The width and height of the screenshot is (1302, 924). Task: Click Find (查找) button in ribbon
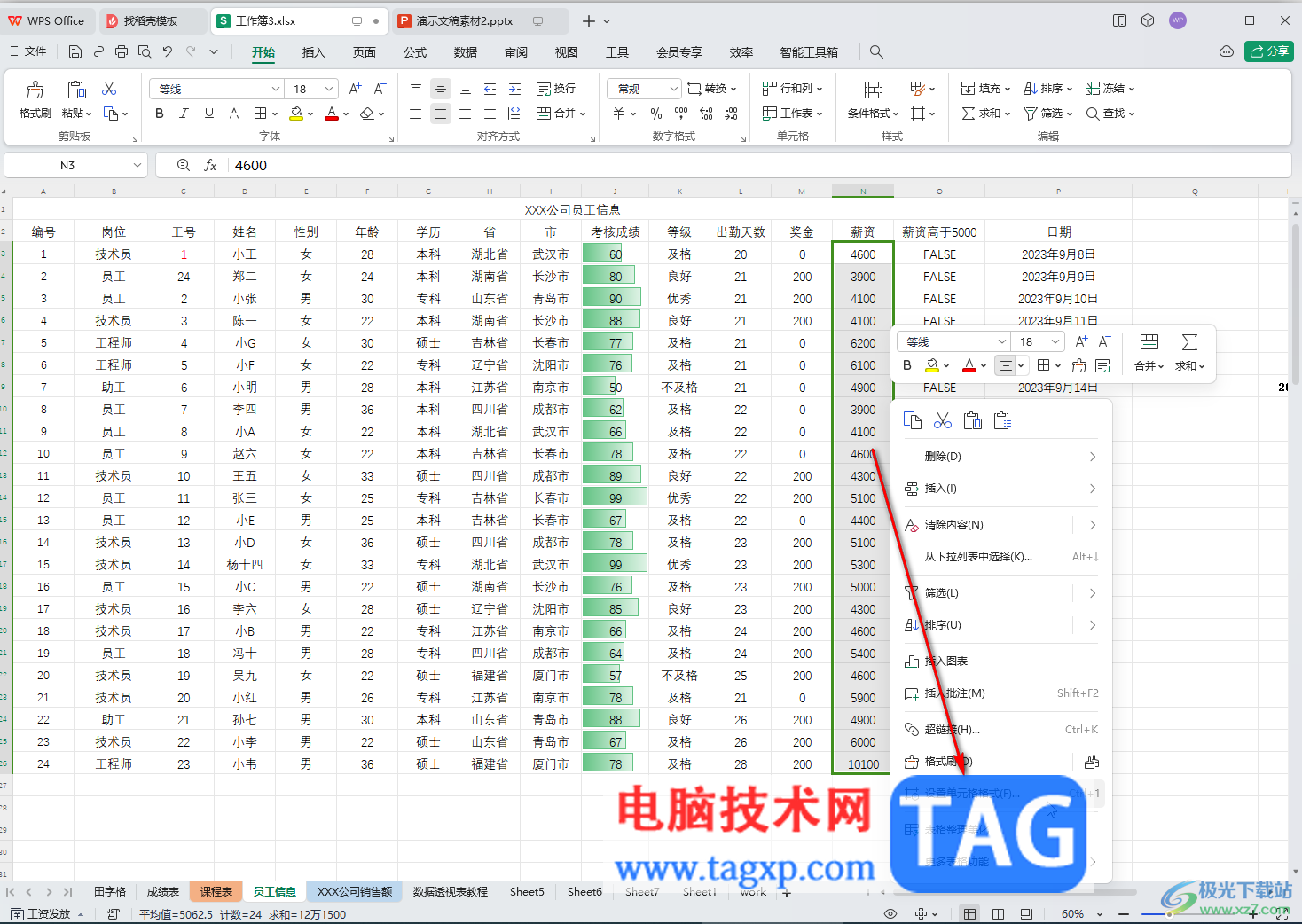(1110, 114)
